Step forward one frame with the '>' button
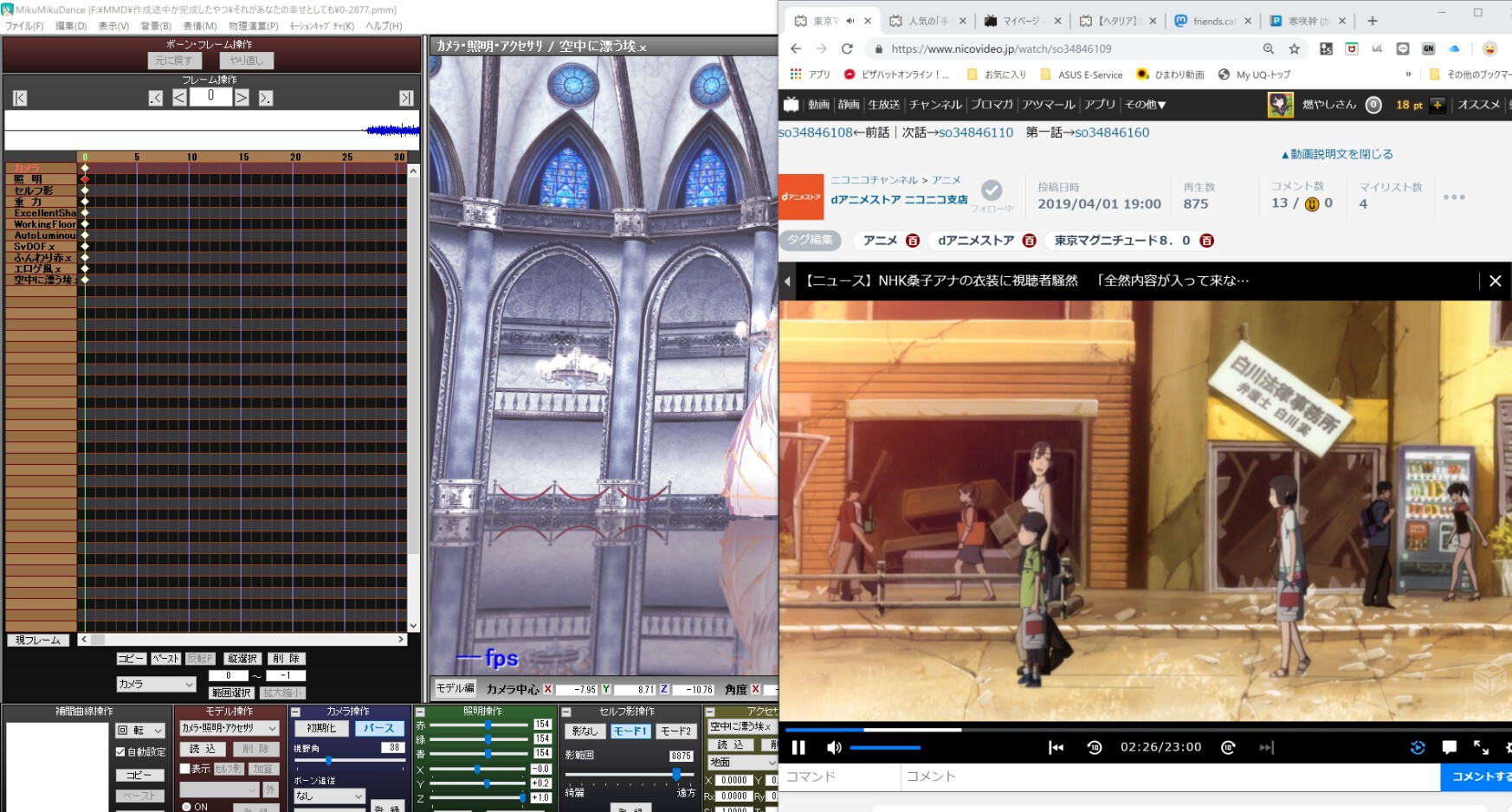 coord(242,99)
